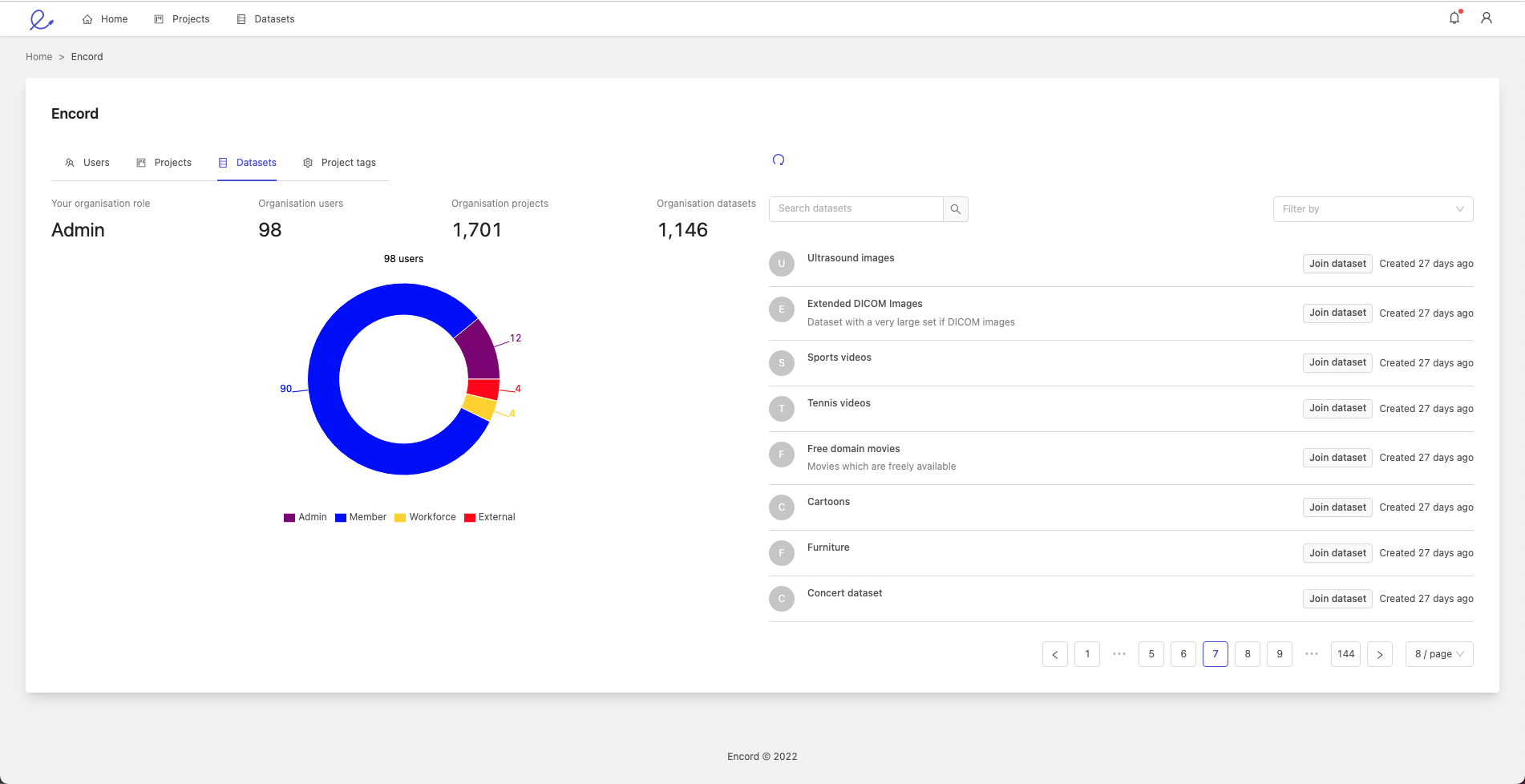Go to next page arrow
Image resolution: width=1525 pixels, height=784 pixels.
tap(1380, 654)
